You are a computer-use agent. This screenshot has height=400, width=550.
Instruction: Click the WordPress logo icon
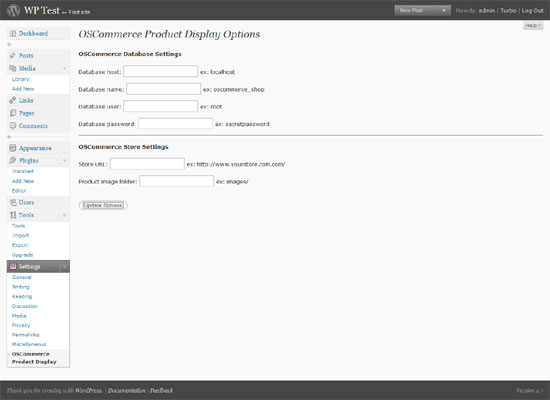pos(13,11)
